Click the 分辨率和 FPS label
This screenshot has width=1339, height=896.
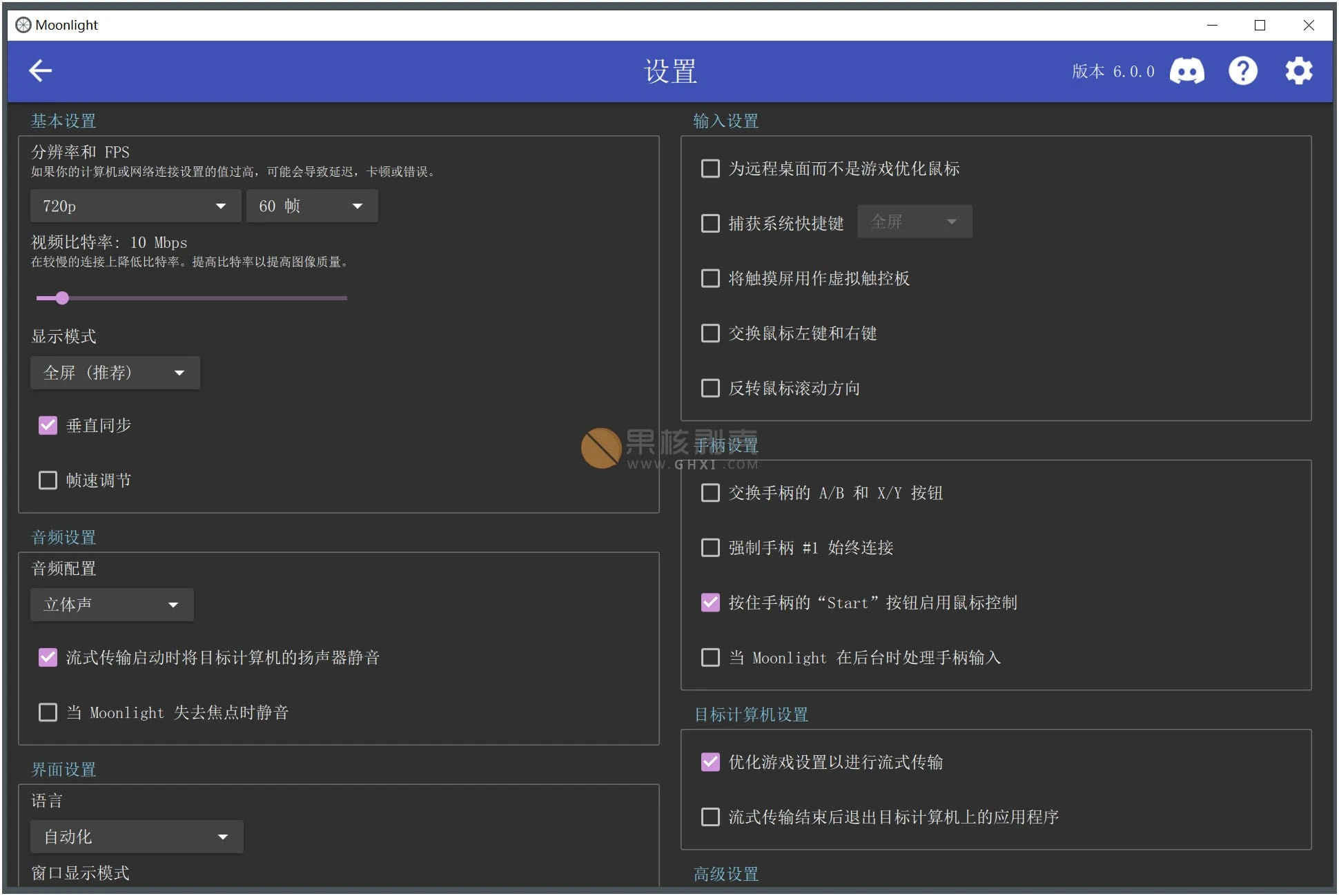pyautogui.click(x=80, y=152)
